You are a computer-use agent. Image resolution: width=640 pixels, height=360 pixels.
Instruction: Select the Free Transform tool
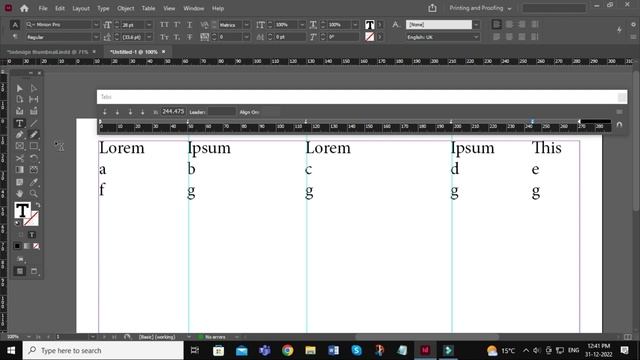coord(34,158)
